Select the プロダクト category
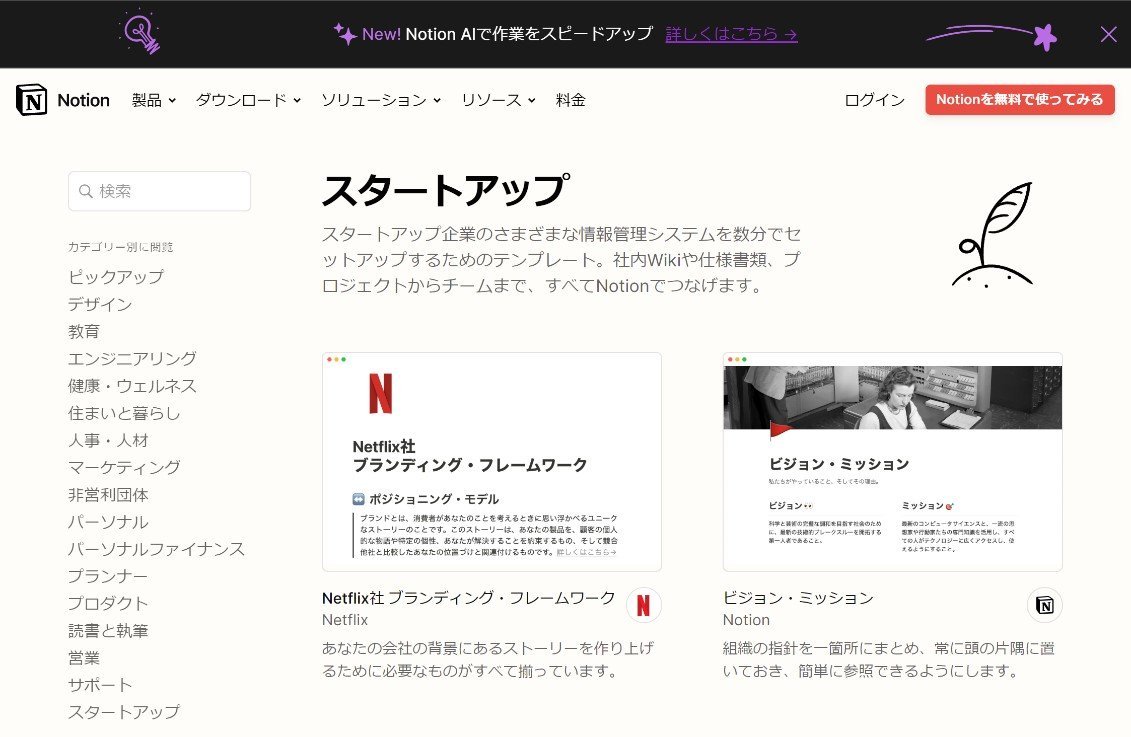Image resolution: width=1131 pixels, height=737 pixels. click(108, 604)
